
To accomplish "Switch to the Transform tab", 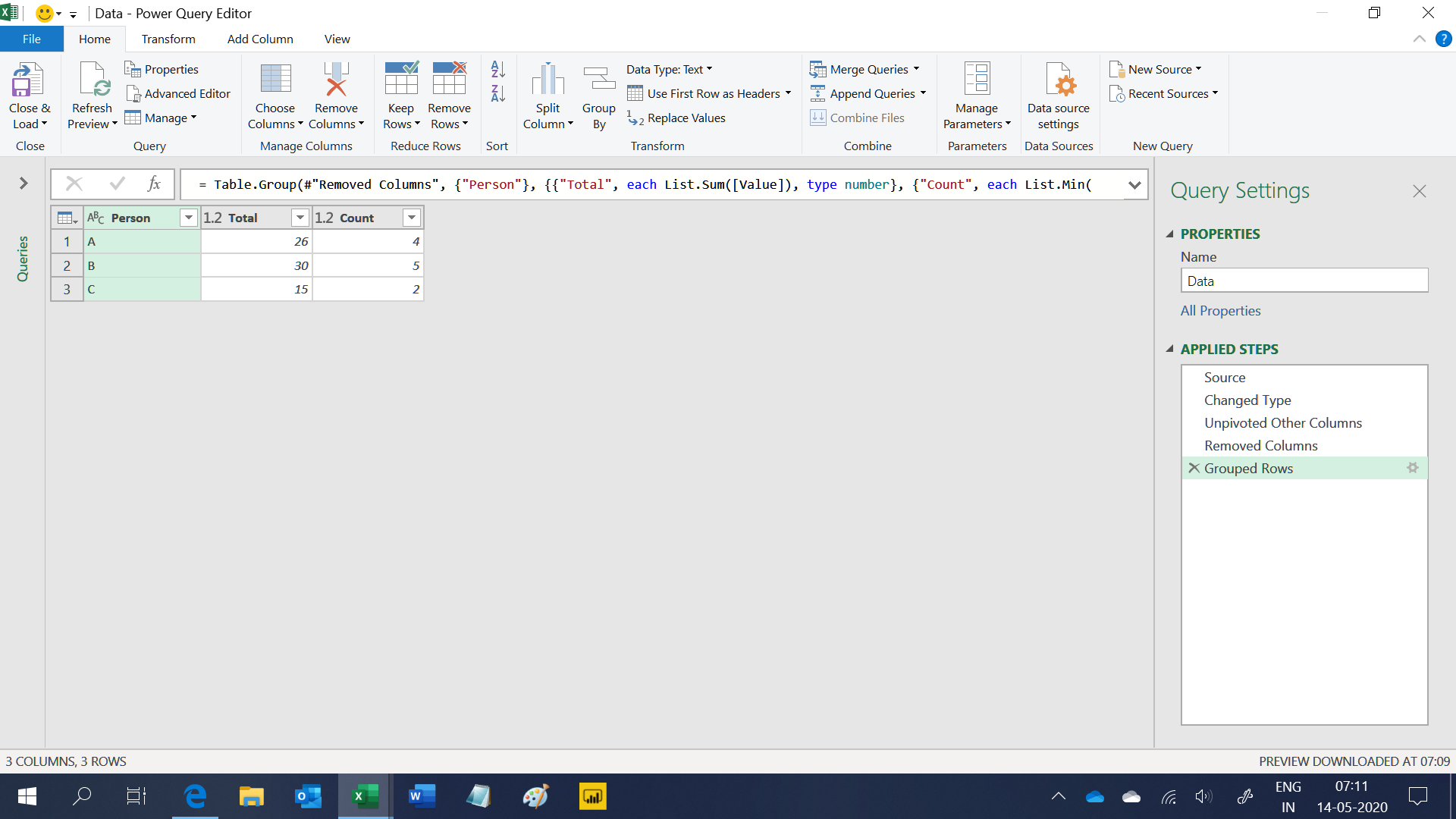I will 168,39.
